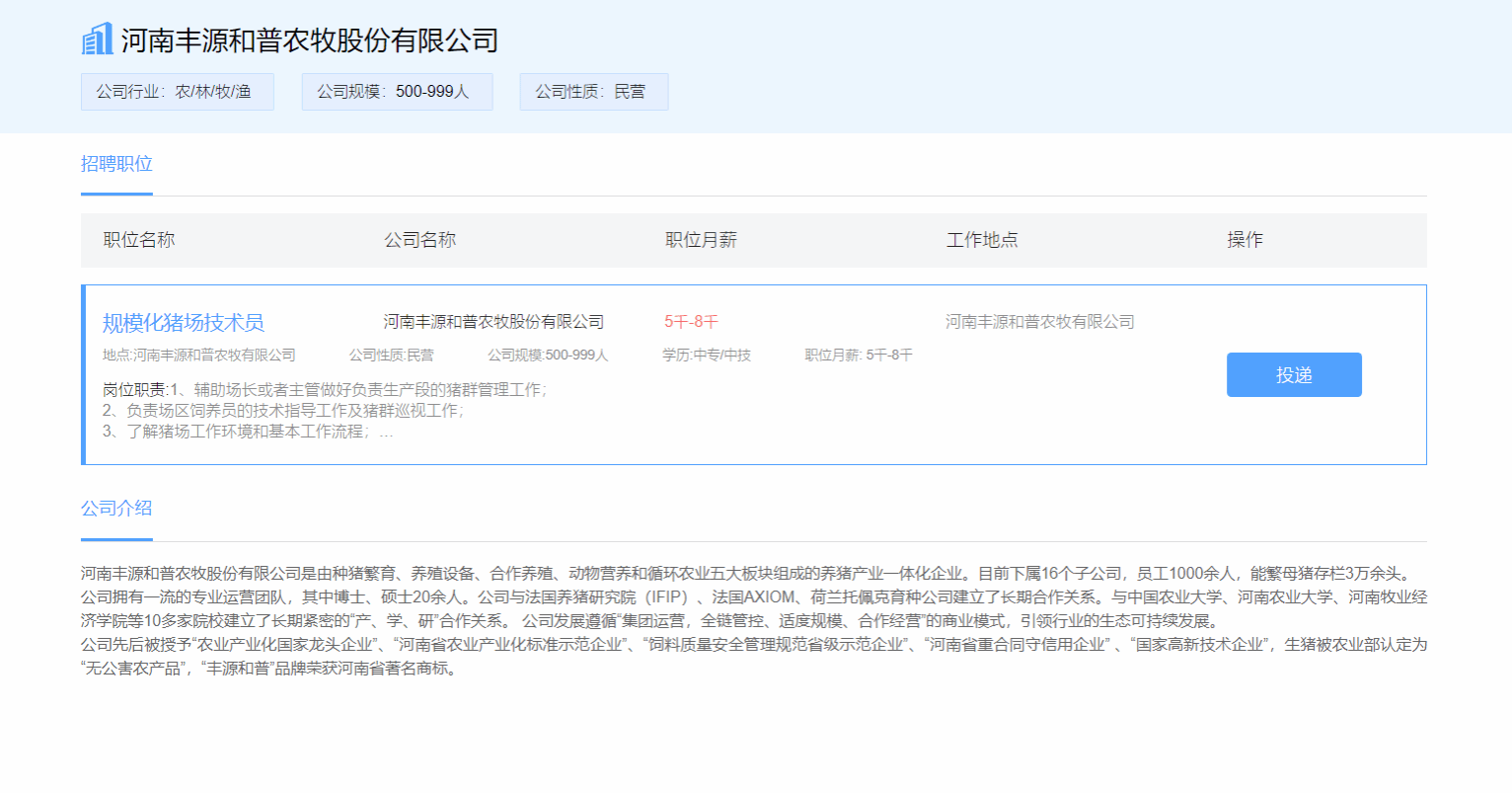Open the 规模化猪场技术员 job listing link

pos(184,323)
